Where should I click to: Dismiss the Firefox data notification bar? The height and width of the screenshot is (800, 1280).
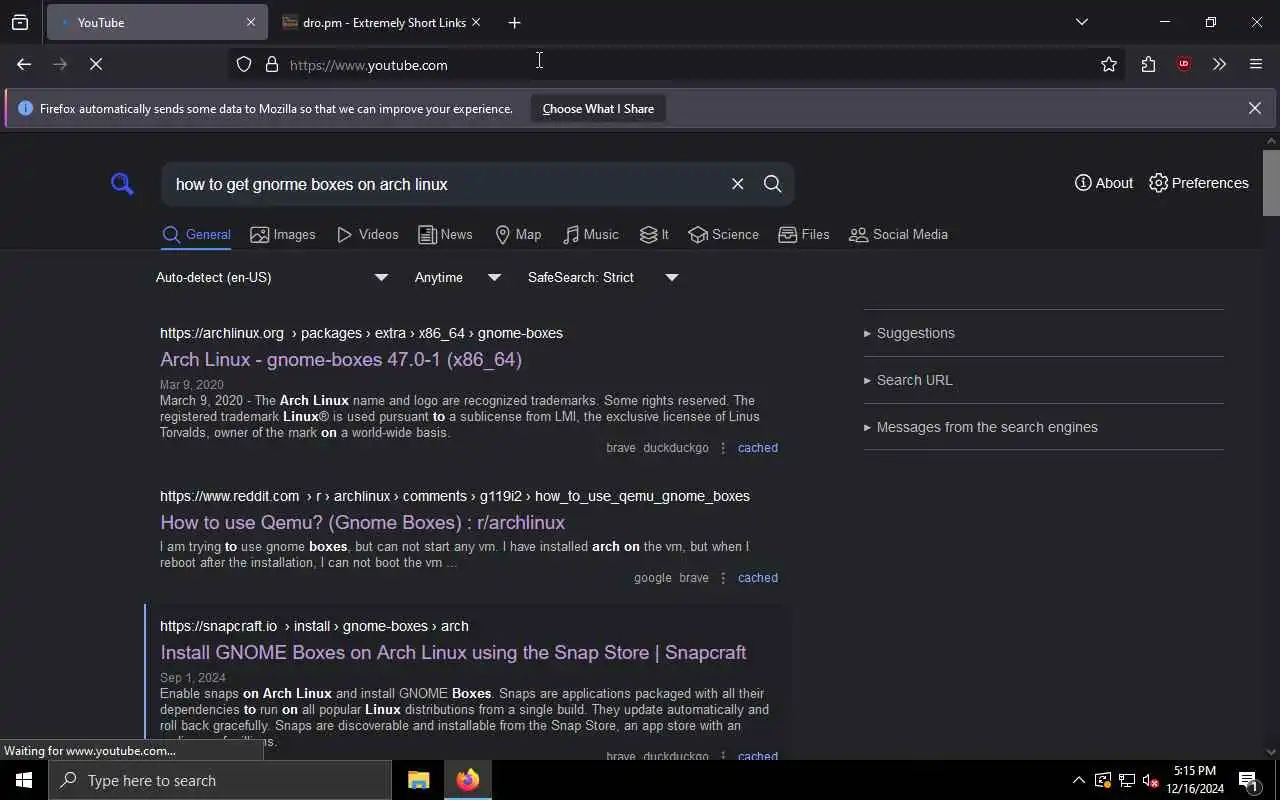1254,108
